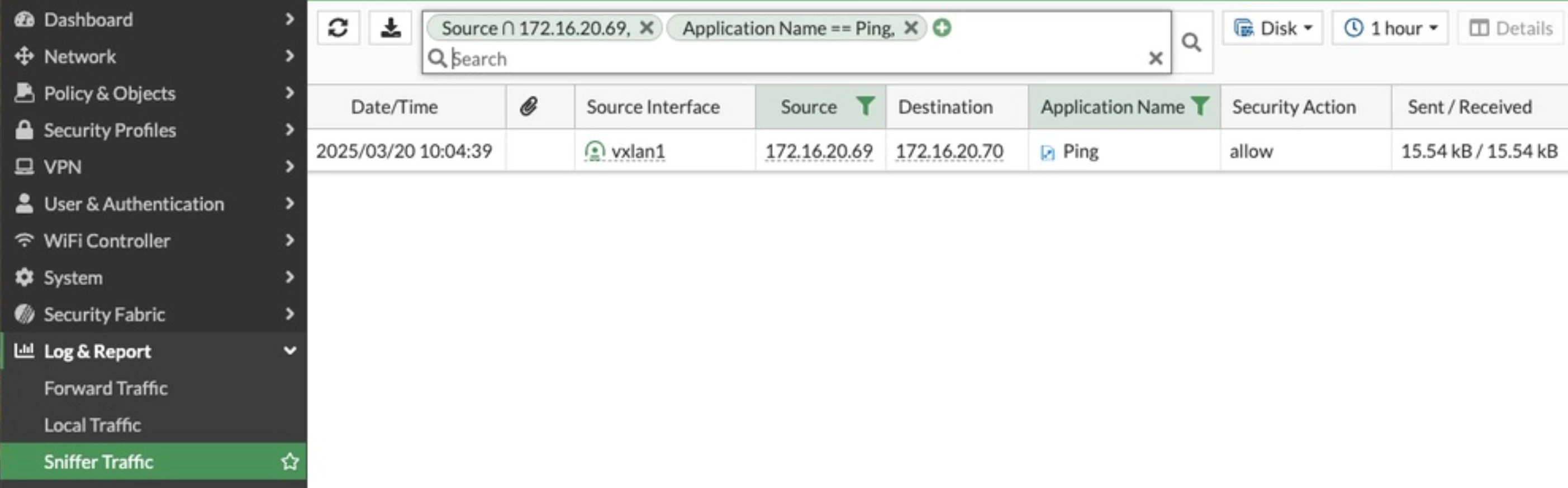Open the System menu
1568x488 pixels.
click(153, 278)
